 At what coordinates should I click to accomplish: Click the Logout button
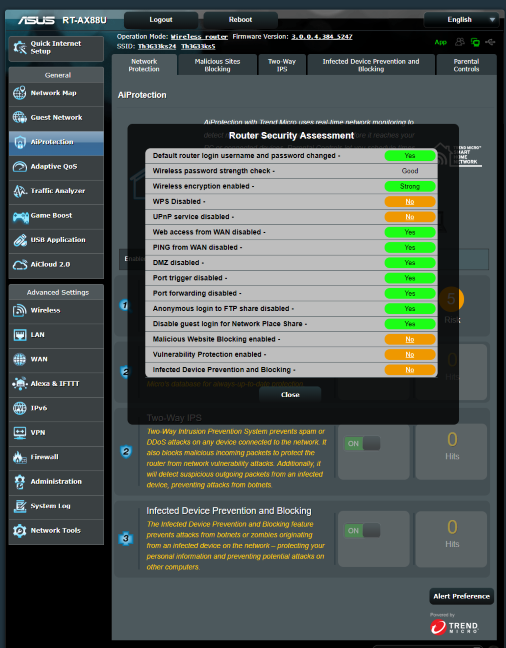point(161,19)
